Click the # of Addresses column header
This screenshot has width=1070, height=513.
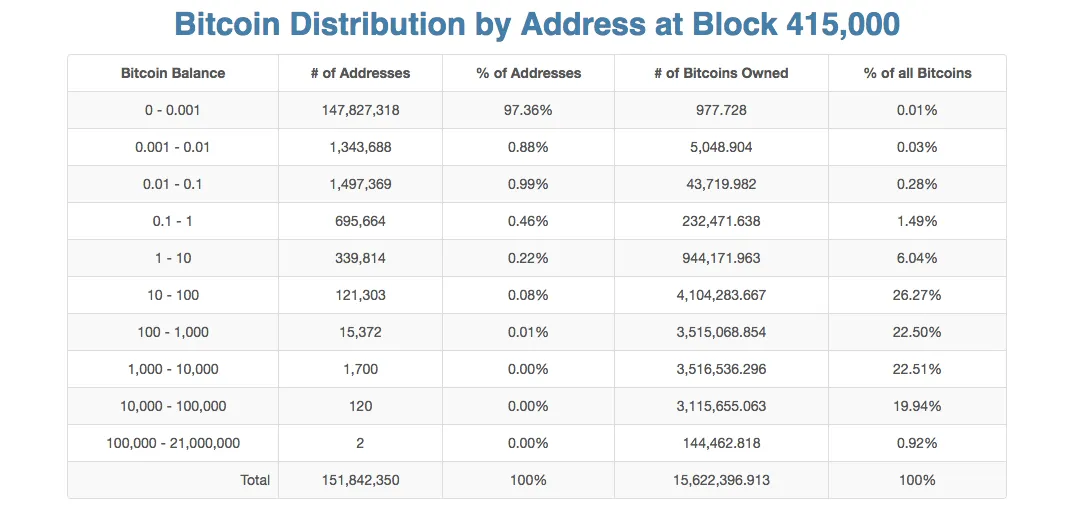(x=360, y=73)
